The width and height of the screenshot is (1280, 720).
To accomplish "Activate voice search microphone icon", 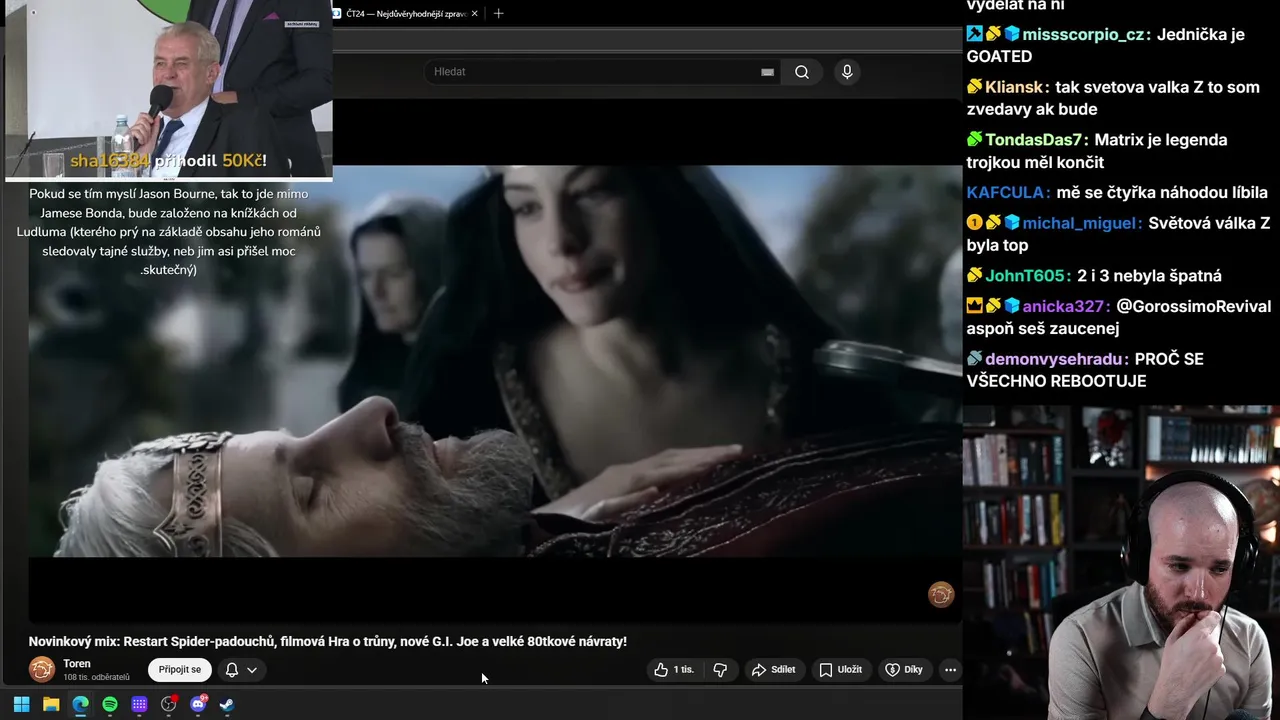I will 847,72.
